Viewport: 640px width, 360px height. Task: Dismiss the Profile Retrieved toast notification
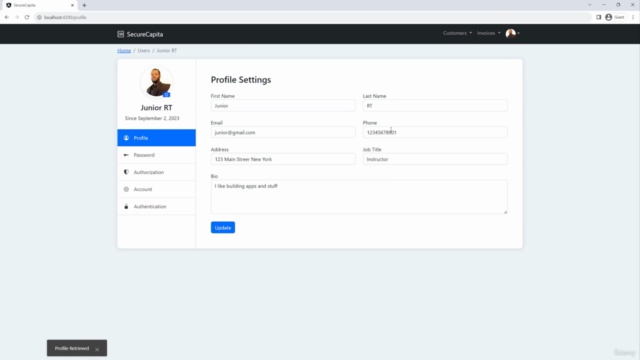coord(97,349)
